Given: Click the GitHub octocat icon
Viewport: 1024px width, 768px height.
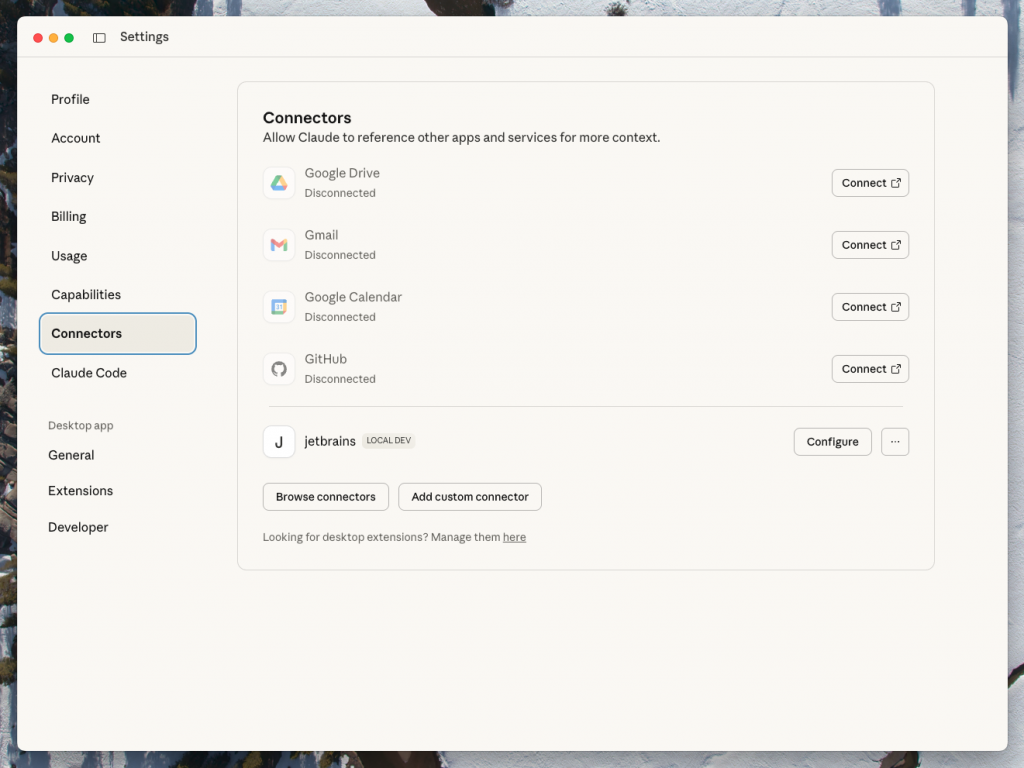Looking at the screenshot, I should pyautogui.click(x=279, y=369).
